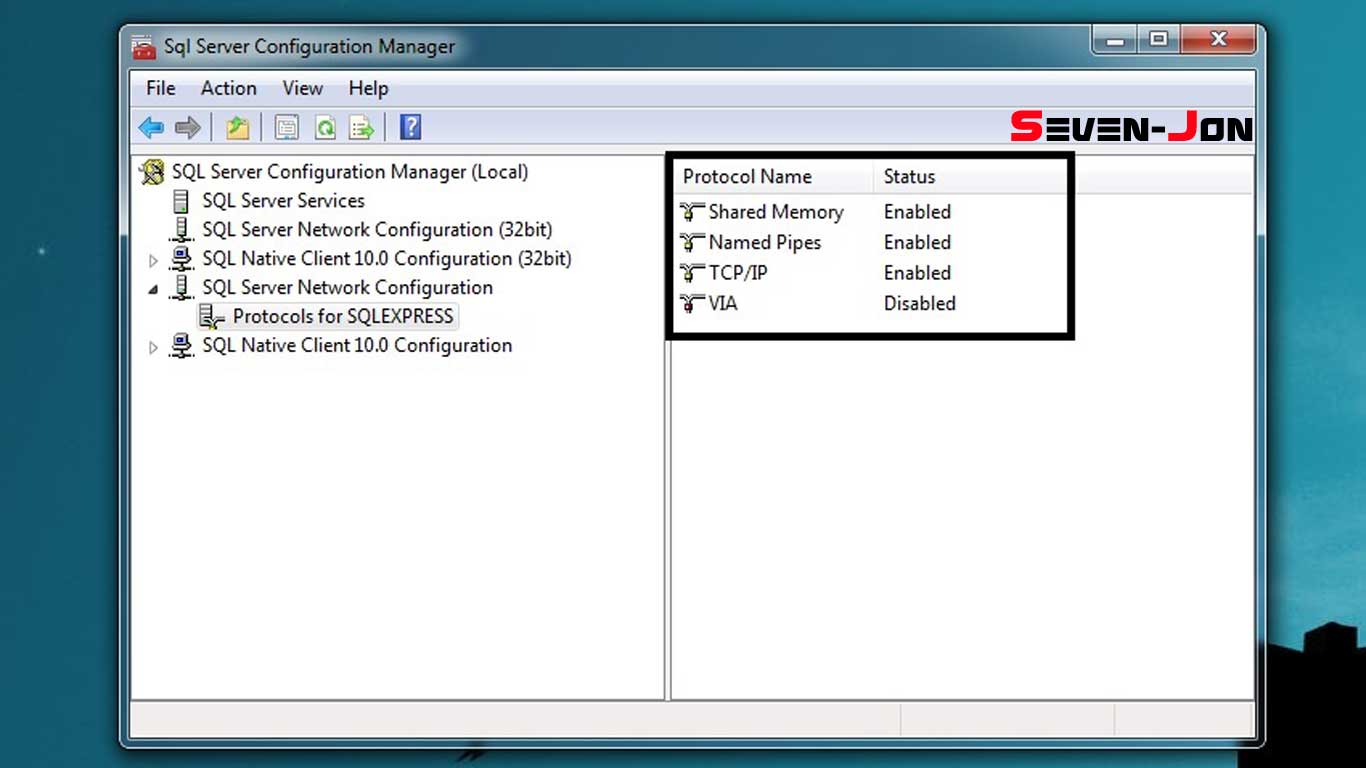Image resolution: width=1366 pixels, height=768 pixels.
Task: Select Protocols for SQLEXPRESS label
Action: 343,317
